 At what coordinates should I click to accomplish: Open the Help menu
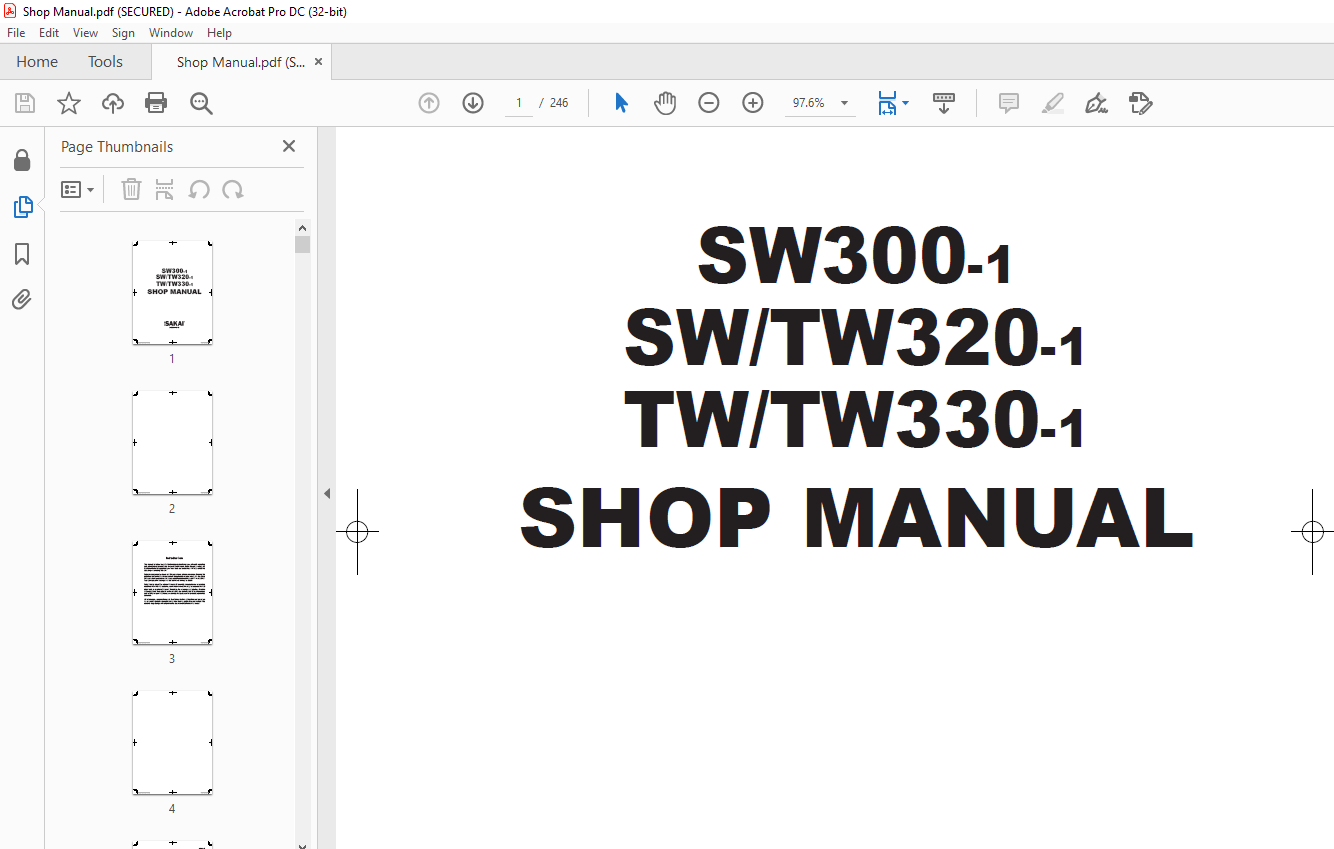pos(219,33)
